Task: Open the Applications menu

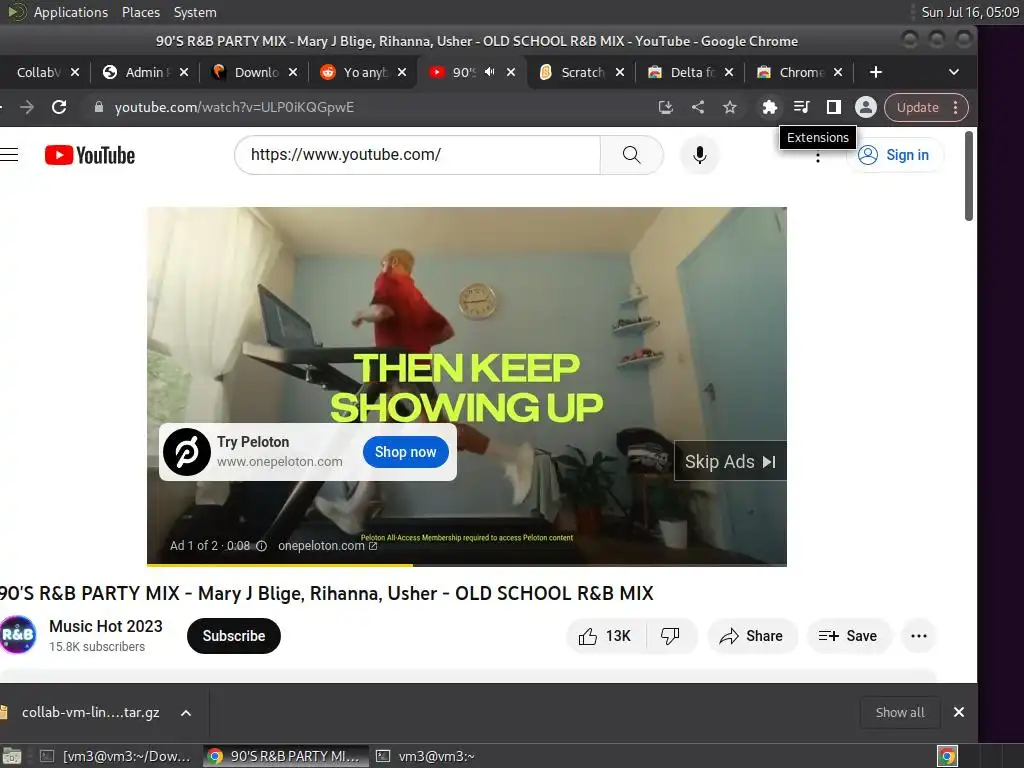Action: click(71, 12)
